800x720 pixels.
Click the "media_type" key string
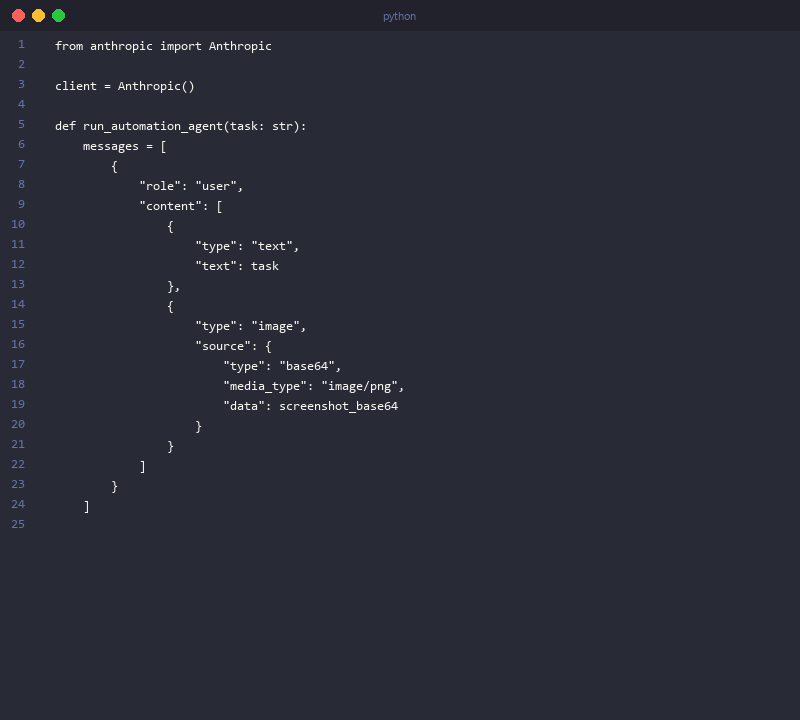(265, 386)
